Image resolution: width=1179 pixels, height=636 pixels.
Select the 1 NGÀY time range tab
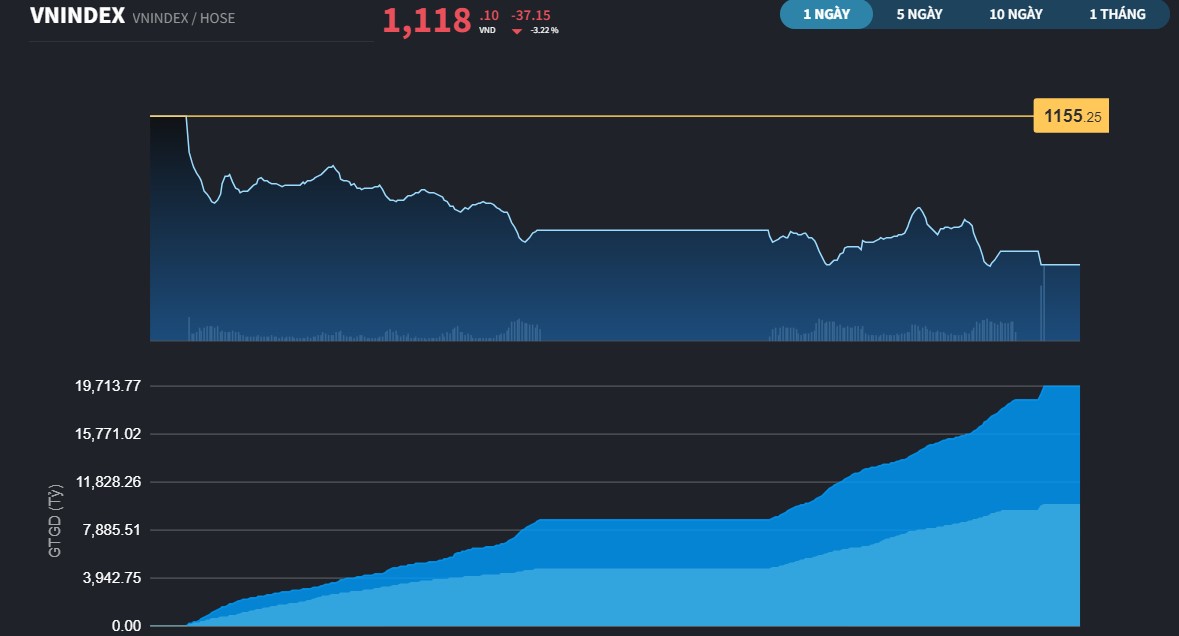tap(826, 14)
